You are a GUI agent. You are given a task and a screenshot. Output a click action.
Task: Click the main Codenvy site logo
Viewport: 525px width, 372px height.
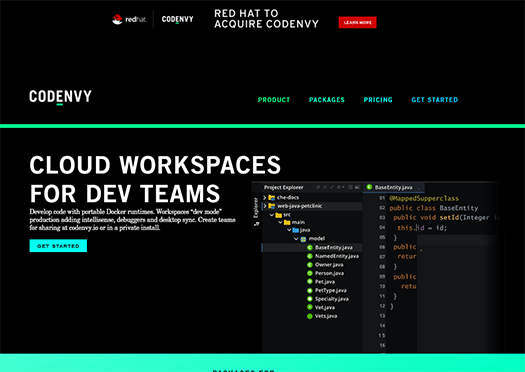click(x=60, y=97)
